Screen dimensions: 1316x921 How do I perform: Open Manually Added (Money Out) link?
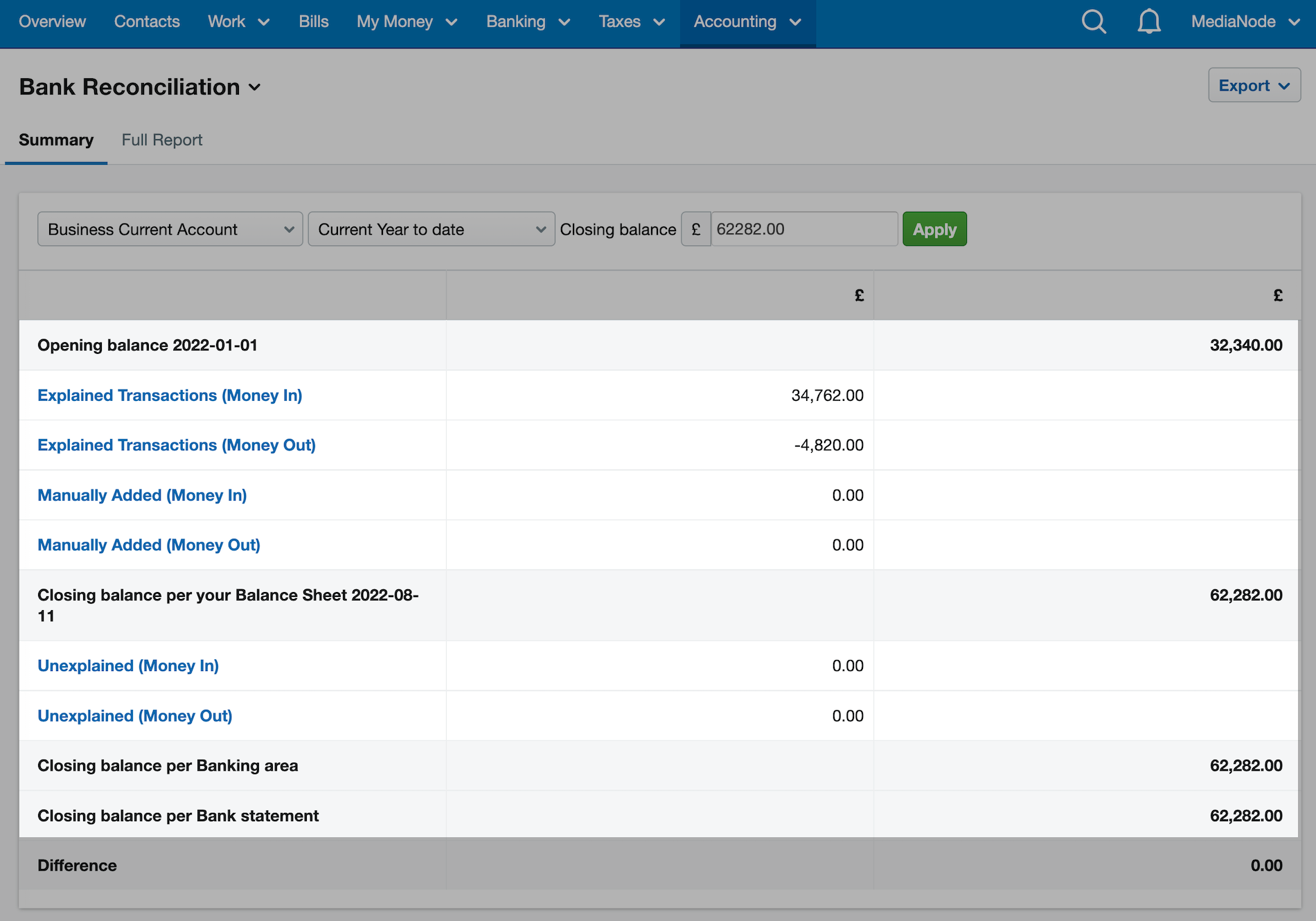pyautogui.click(x=149, y=545)
